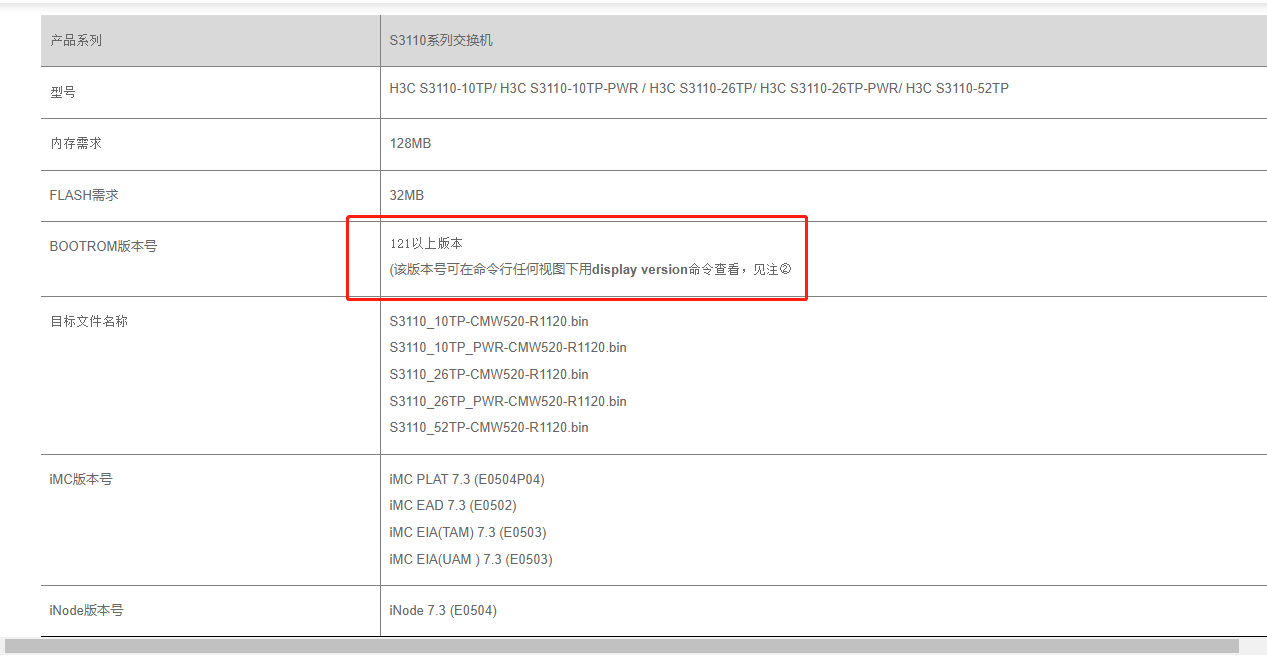The image size is (1267, 660).
Task: Select S3110_10TP_PWR-CMW520-R1120.bin file name
Action: tap(508, 348)
